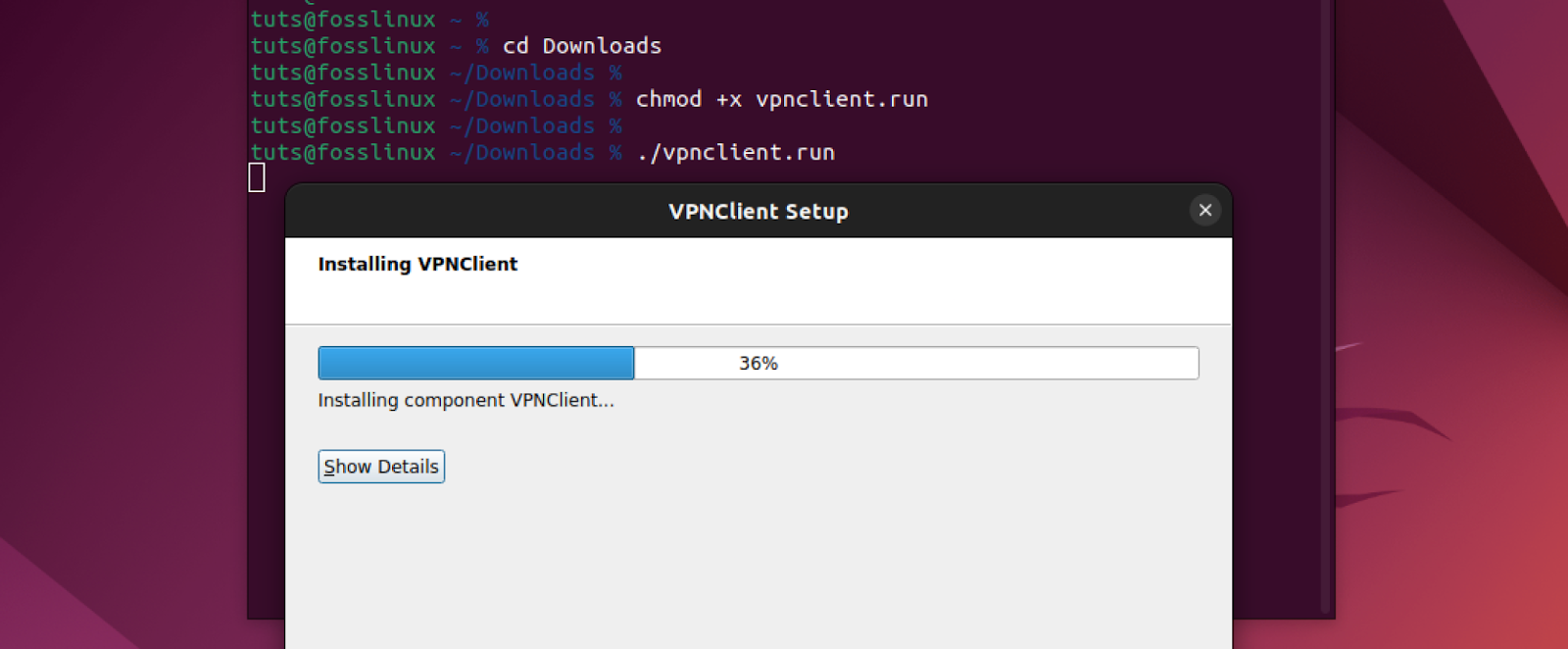Click the 'Installing VPNClient' heading
This screenshot has height=649, width=1568.
tap(417, 264)
